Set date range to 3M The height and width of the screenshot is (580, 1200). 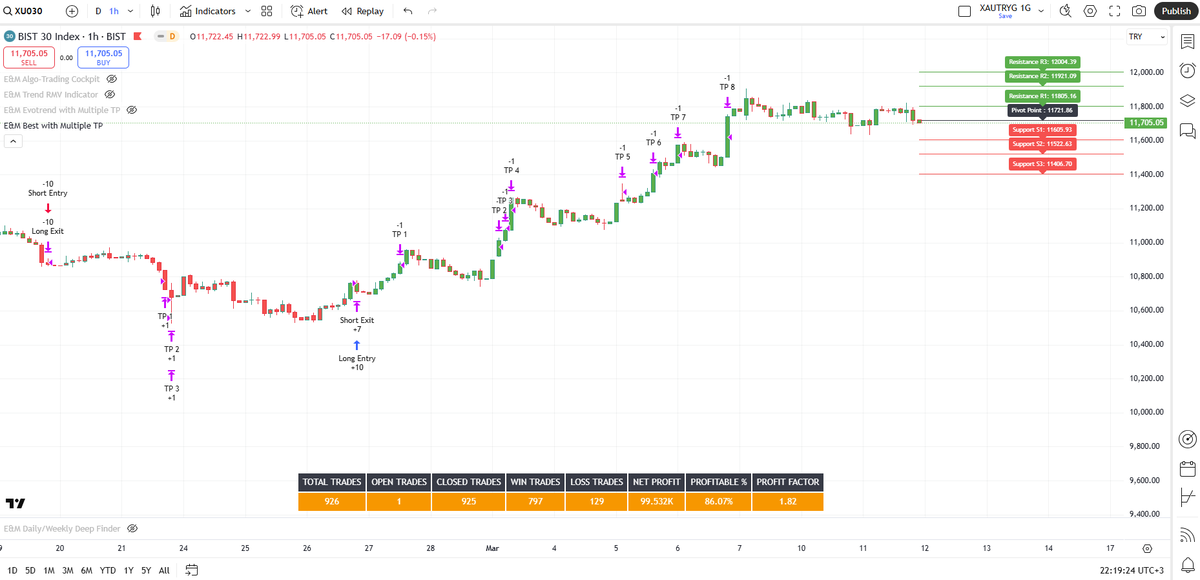pos(67,570)
